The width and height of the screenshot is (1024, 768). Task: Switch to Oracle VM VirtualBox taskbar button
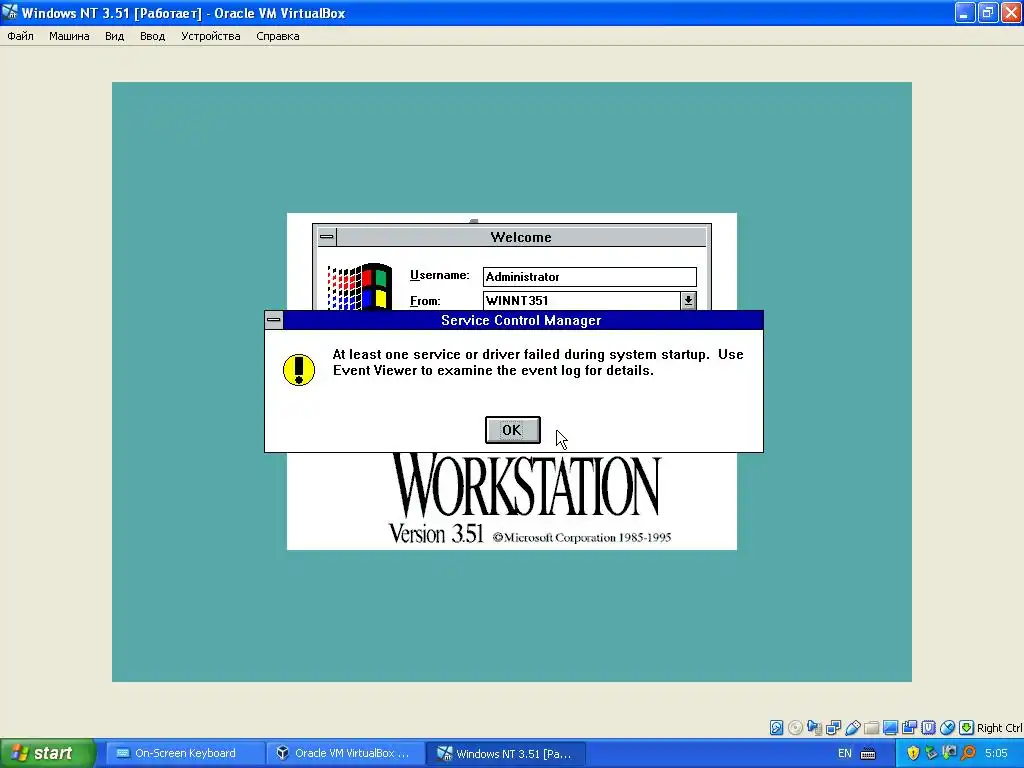345,754
